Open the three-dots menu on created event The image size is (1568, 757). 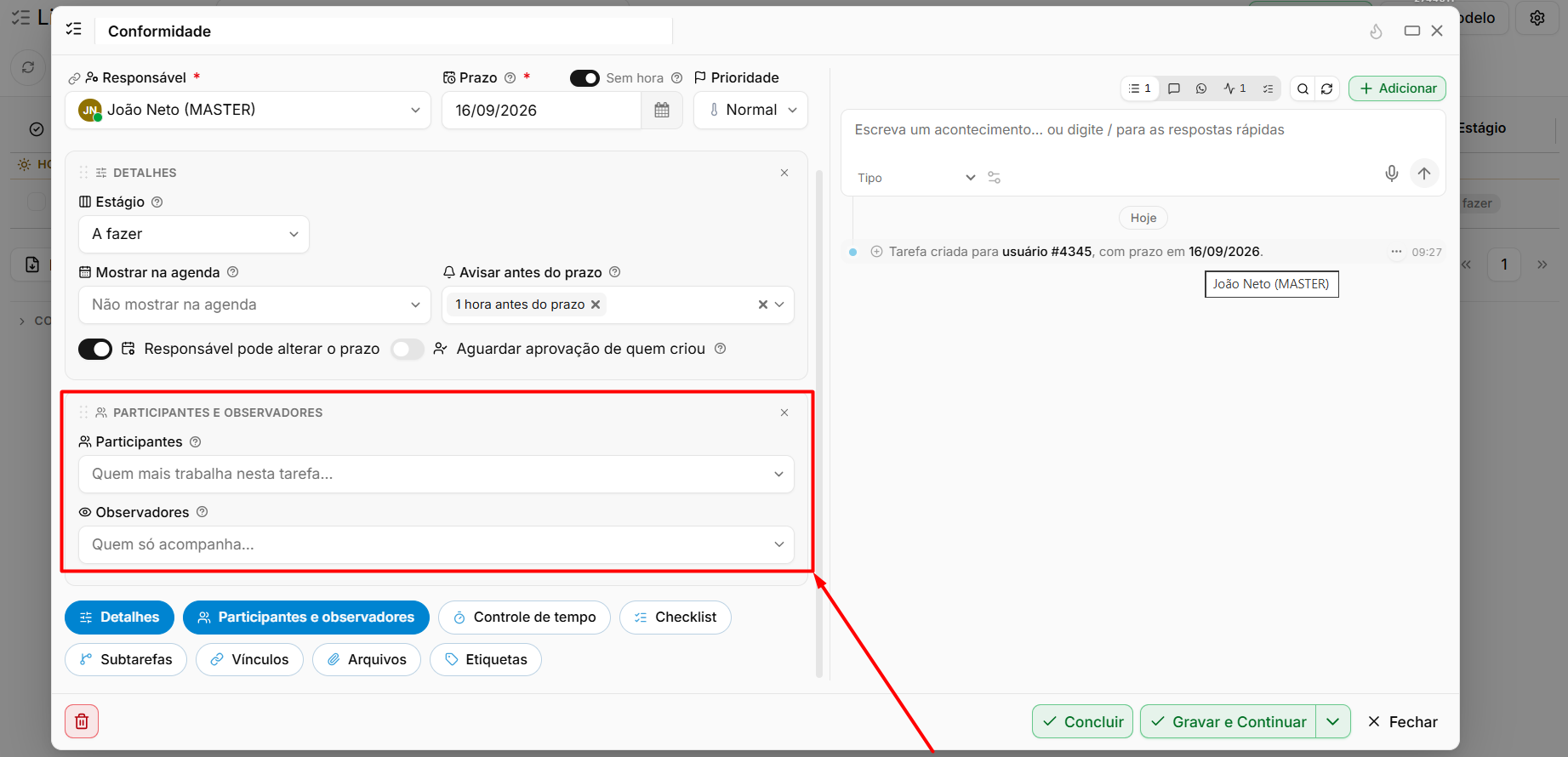click(x=1396, y=252)
